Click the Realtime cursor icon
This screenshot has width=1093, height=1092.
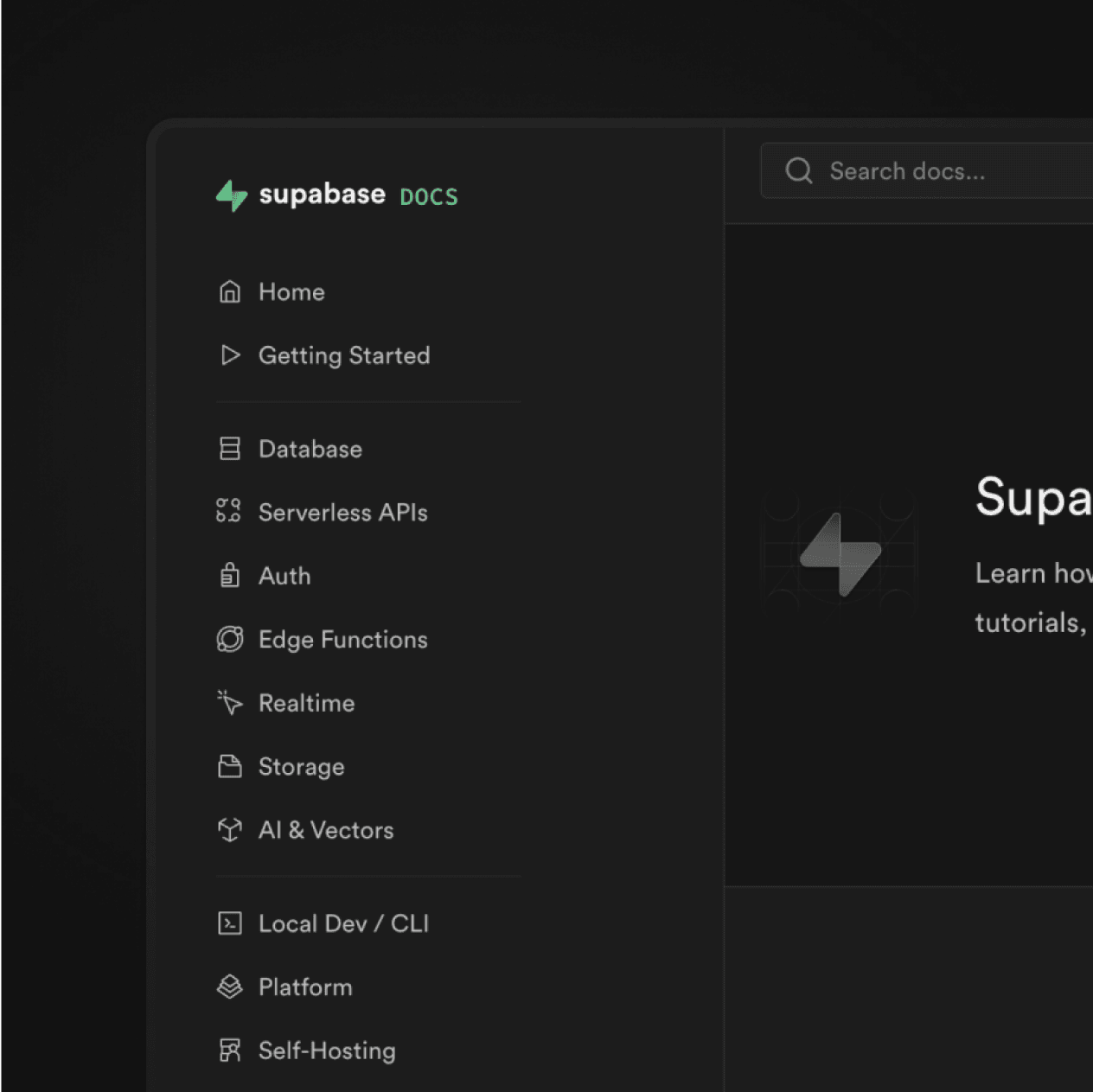point(229,703)
